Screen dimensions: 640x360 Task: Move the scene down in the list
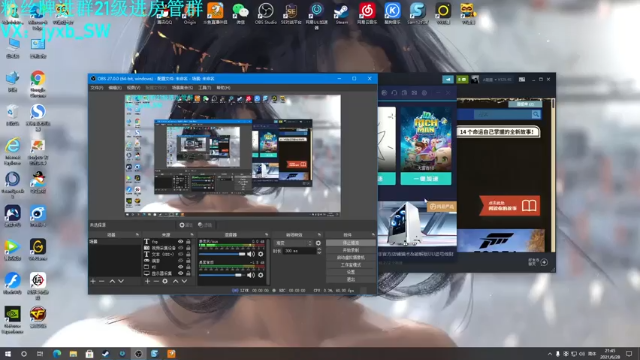pyautogui.click(x=121, y=281)
